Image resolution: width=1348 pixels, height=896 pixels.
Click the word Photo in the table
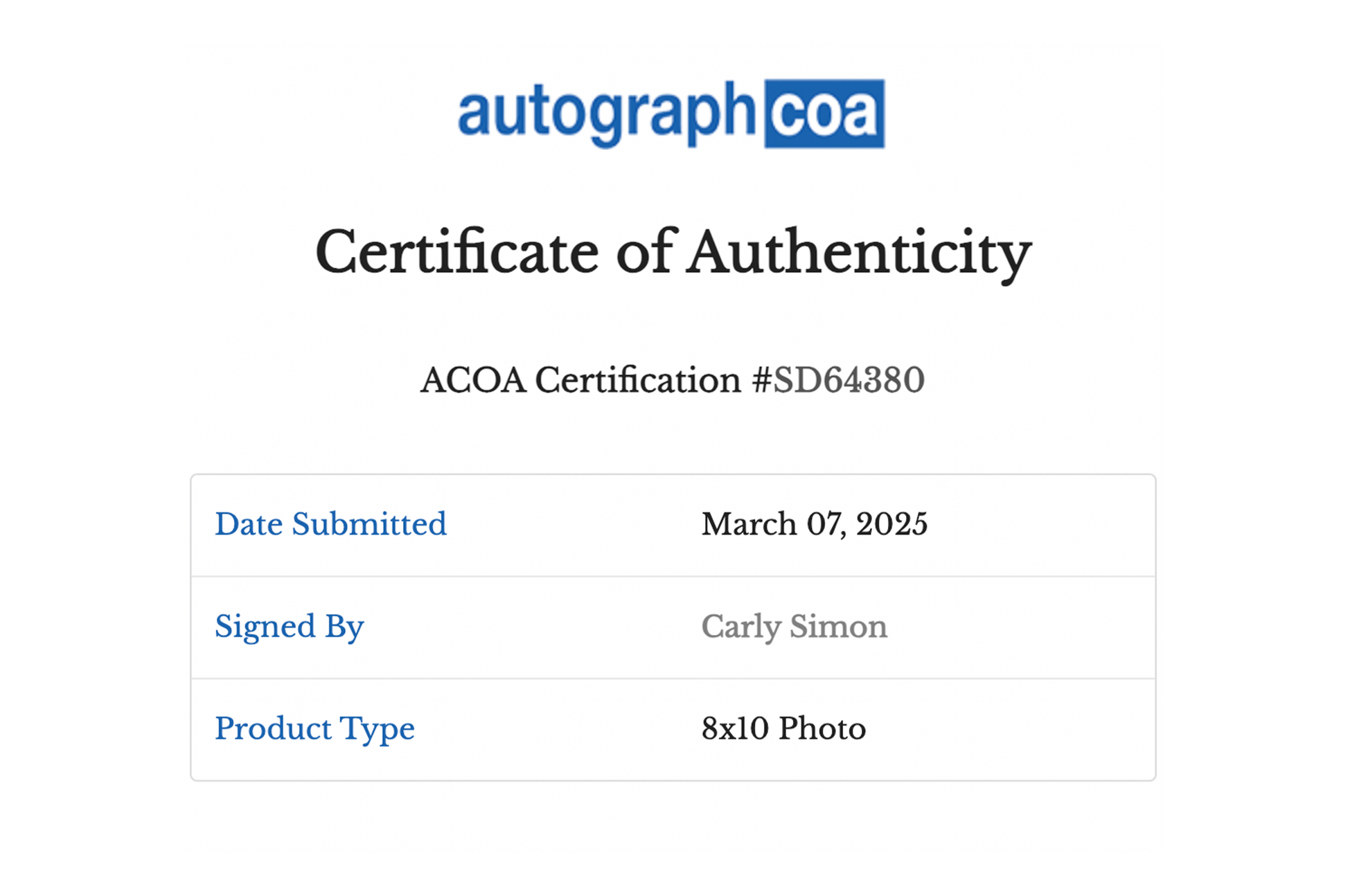[x=822, y=729]
